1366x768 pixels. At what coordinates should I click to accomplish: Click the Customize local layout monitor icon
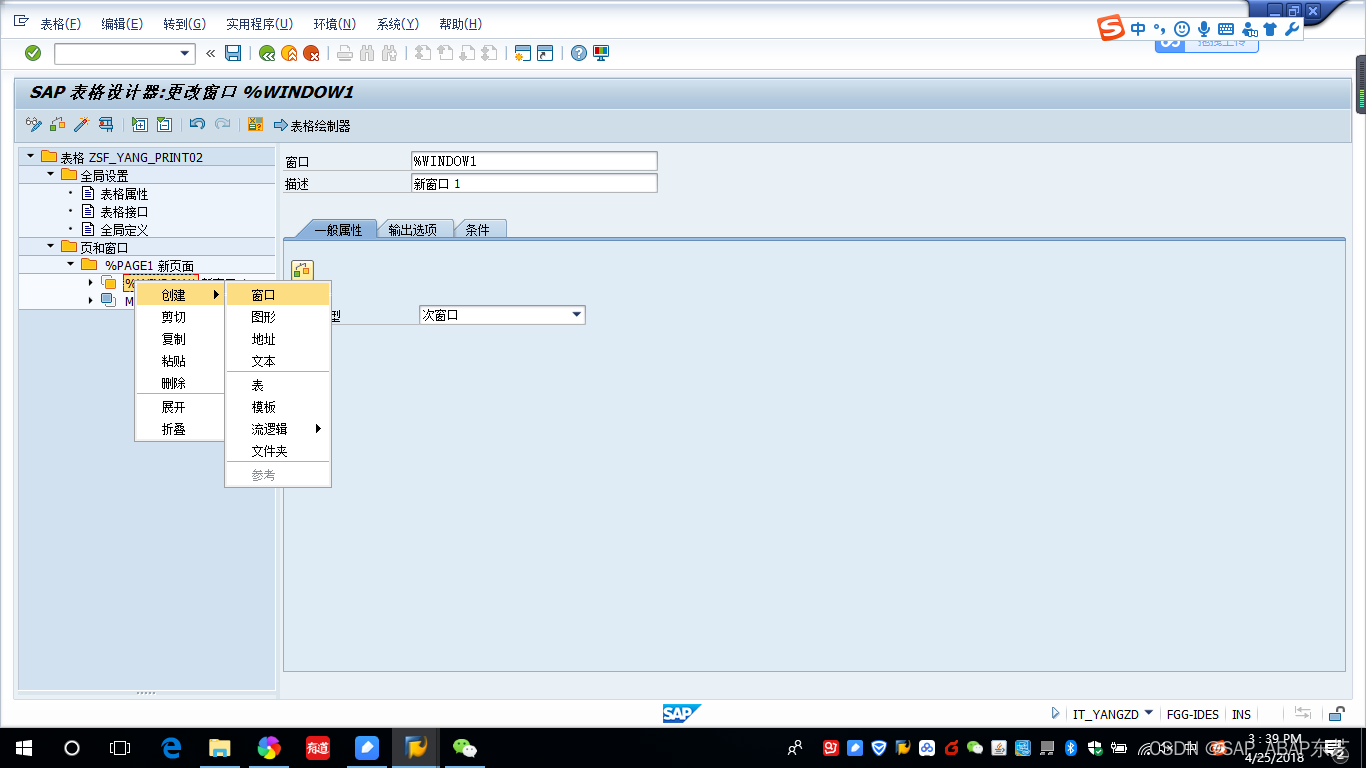(x=601, y=53)
